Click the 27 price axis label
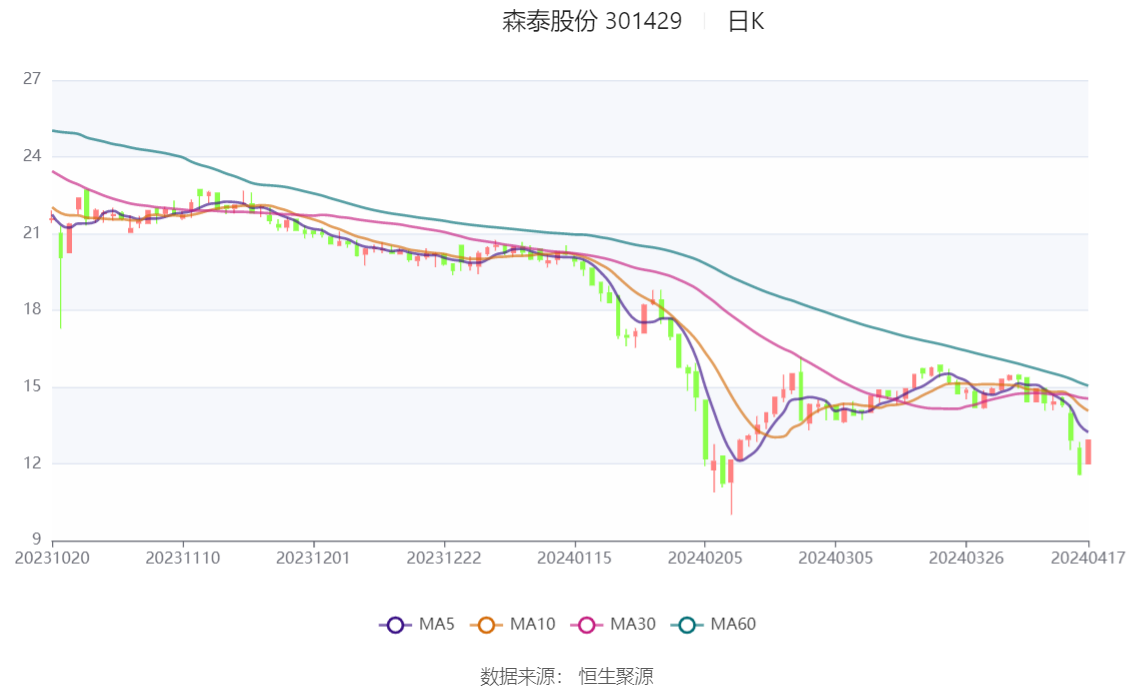Screen dimensions: 1134x689 [x=32, y=79]
